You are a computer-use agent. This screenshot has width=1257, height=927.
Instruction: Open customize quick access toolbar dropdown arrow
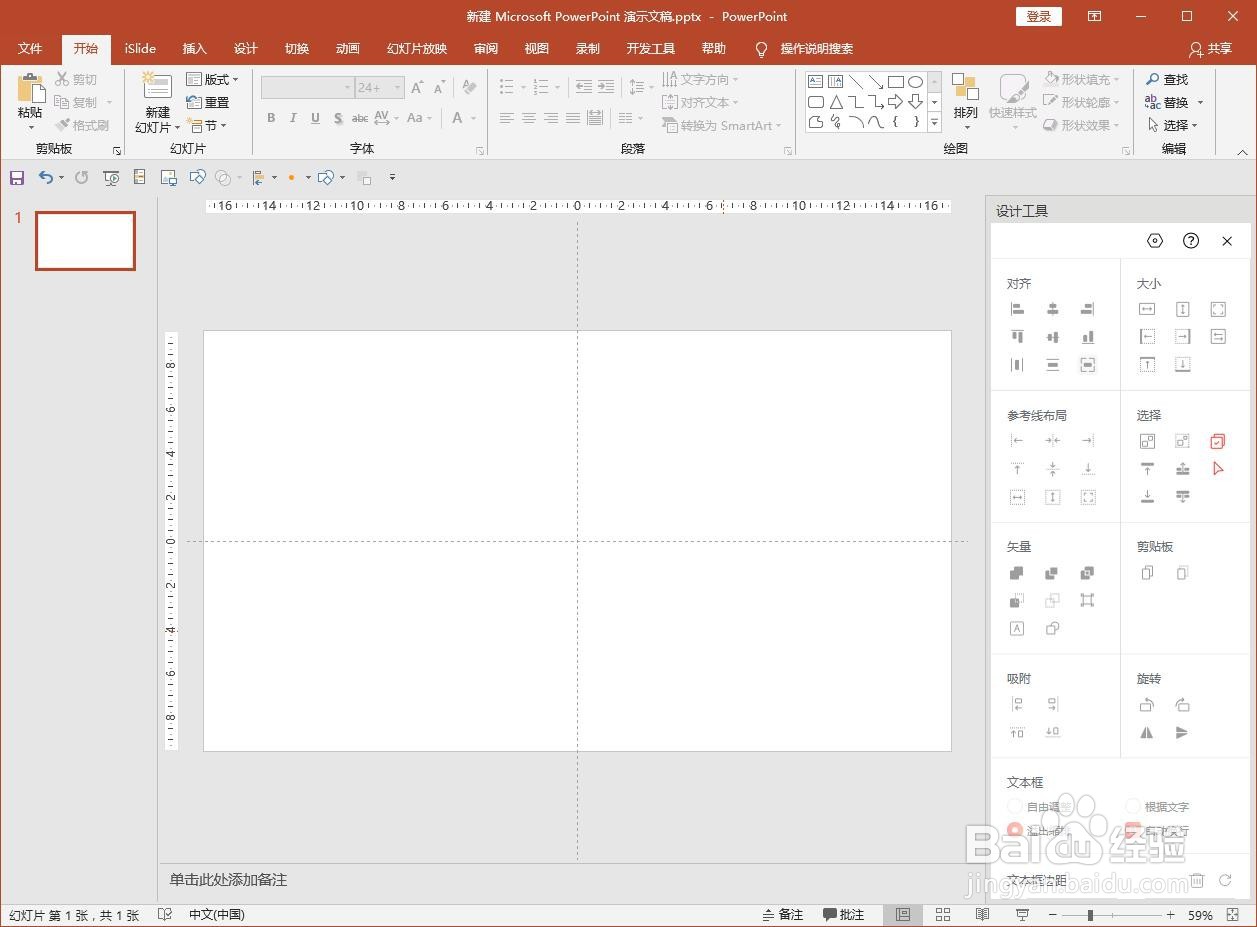tap(392, 177)
